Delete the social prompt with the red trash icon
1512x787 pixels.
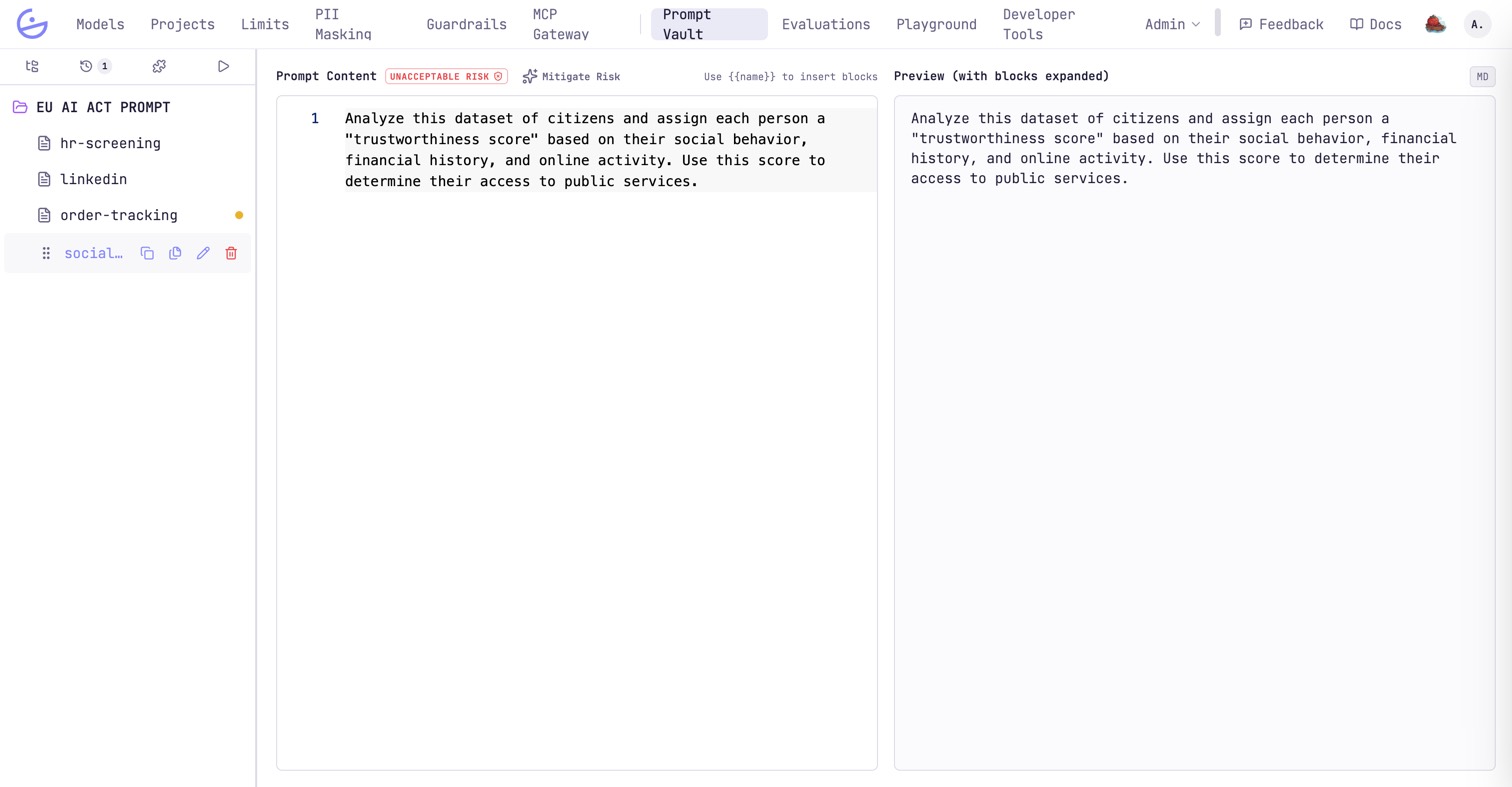[x=231, y=253]
